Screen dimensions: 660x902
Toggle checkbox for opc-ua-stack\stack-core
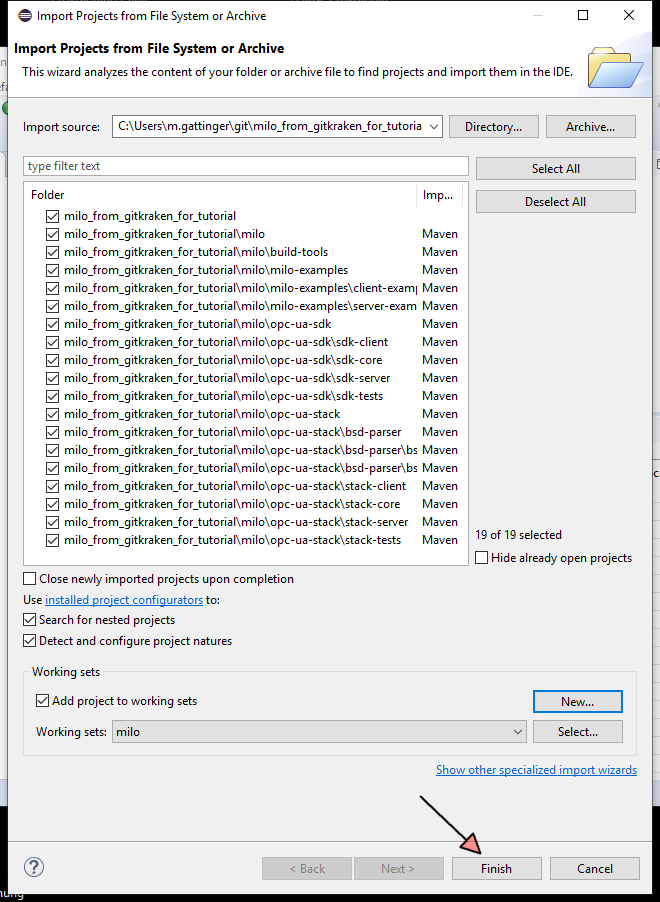(x=52, y=504)
